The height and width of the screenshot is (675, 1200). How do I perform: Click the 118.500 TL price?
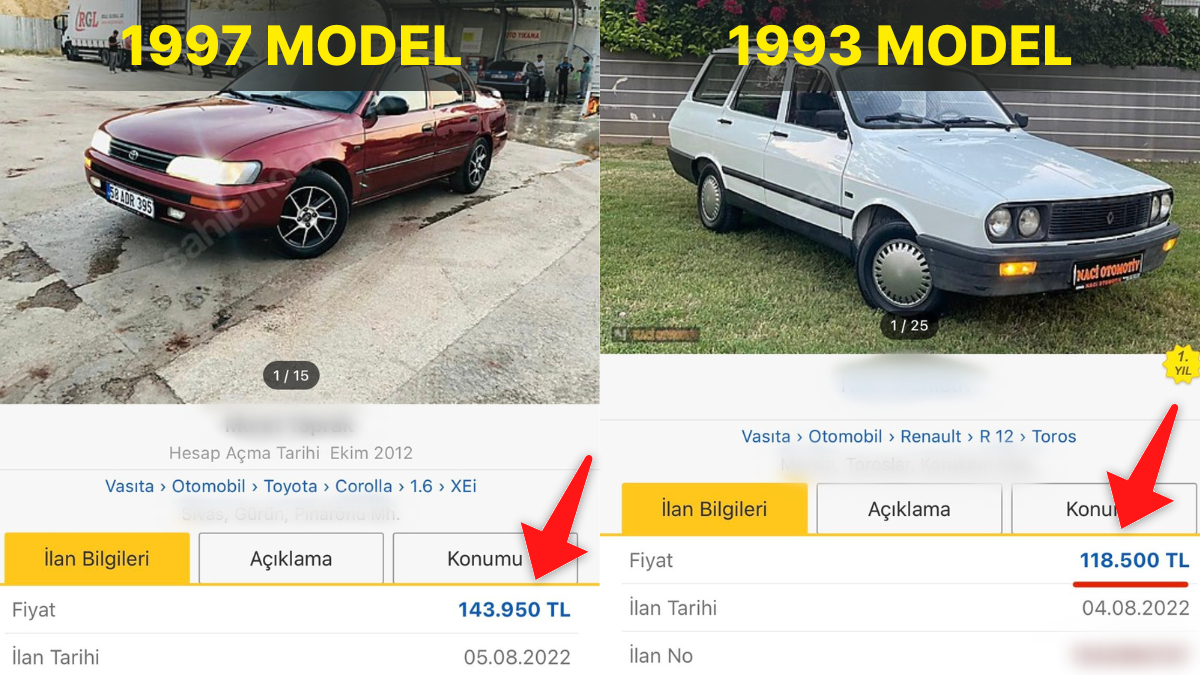point(1134,560)
